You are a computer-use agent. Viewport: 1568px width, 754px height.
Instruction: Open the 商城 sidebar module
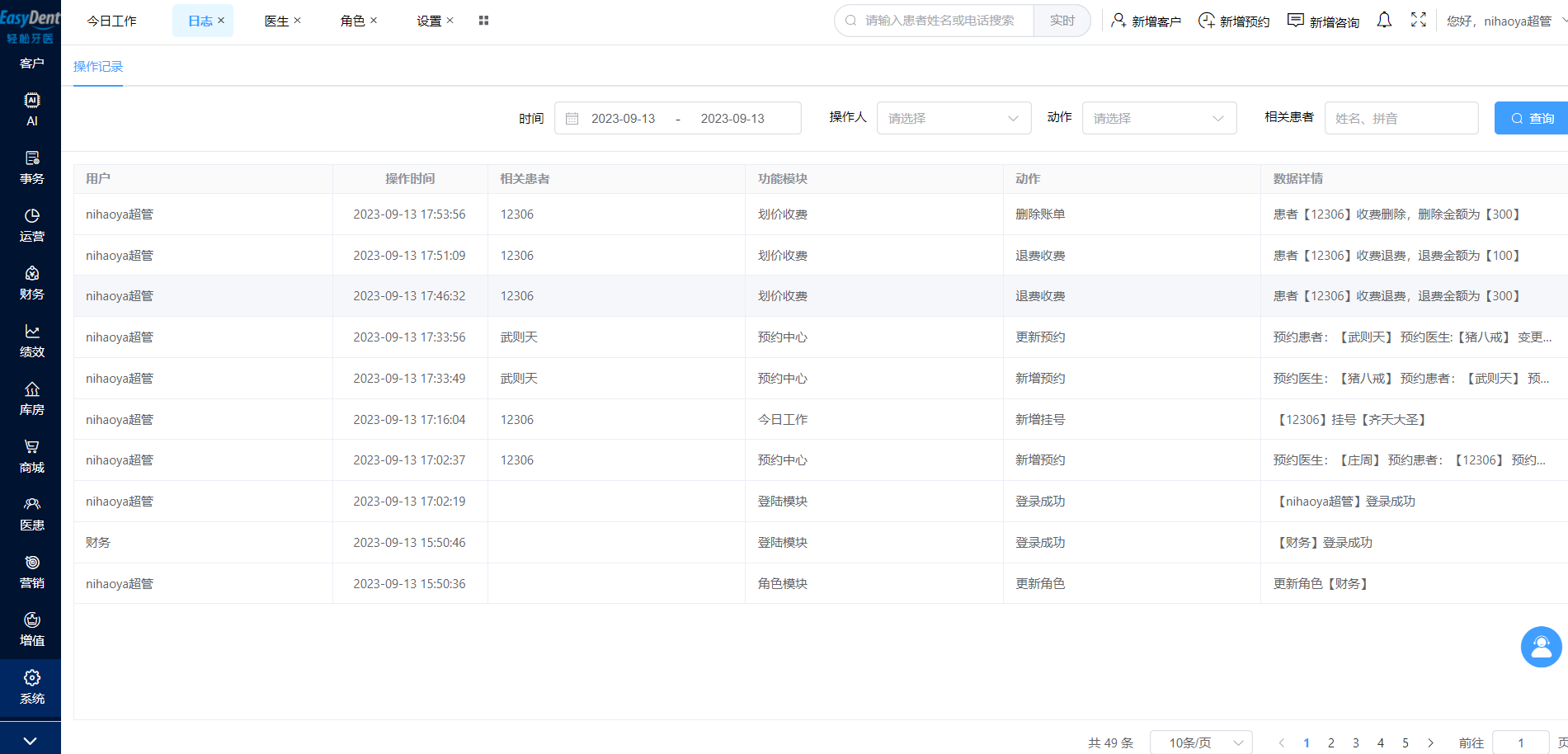coord(31,456)
